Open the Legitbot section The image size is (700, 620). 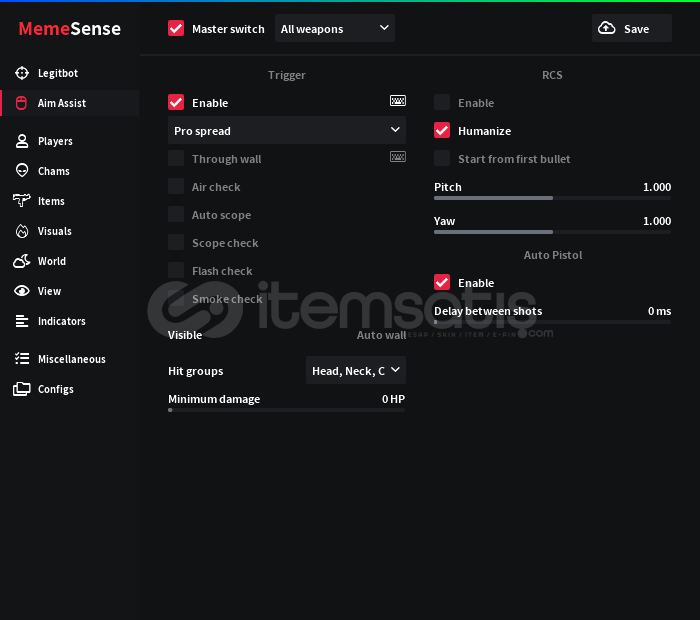70,73
